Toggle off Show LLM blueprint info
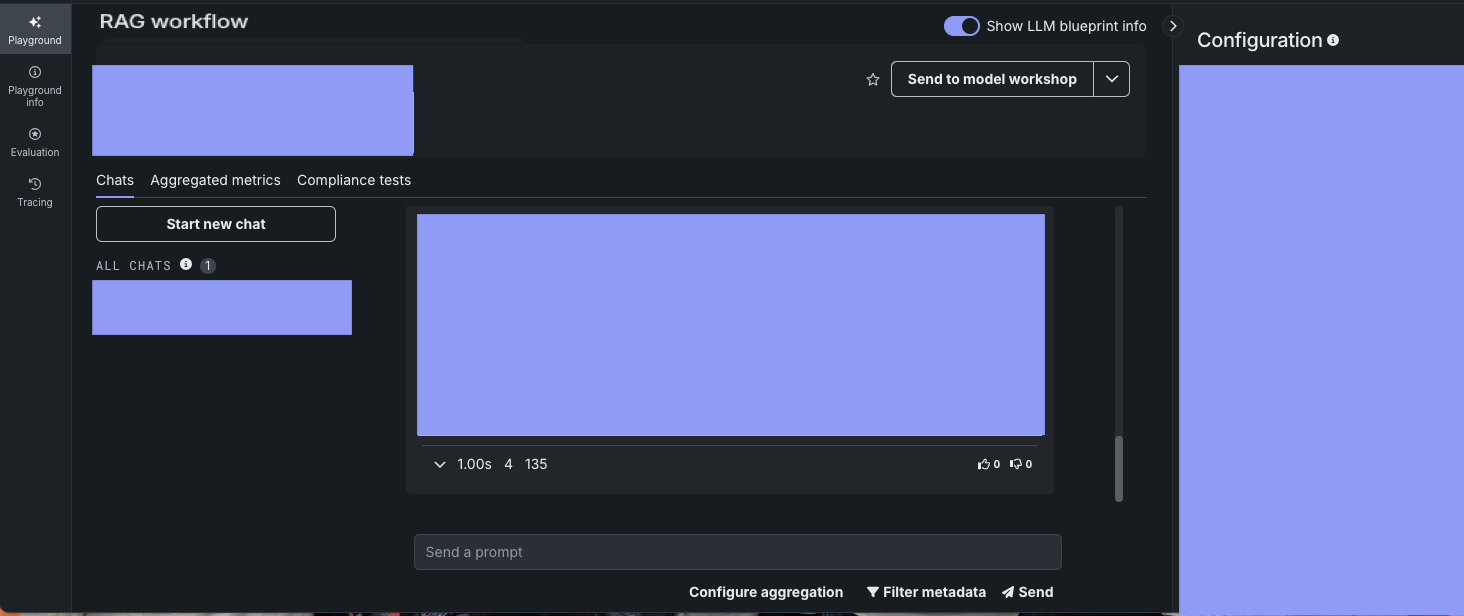 tap(961, 26)
